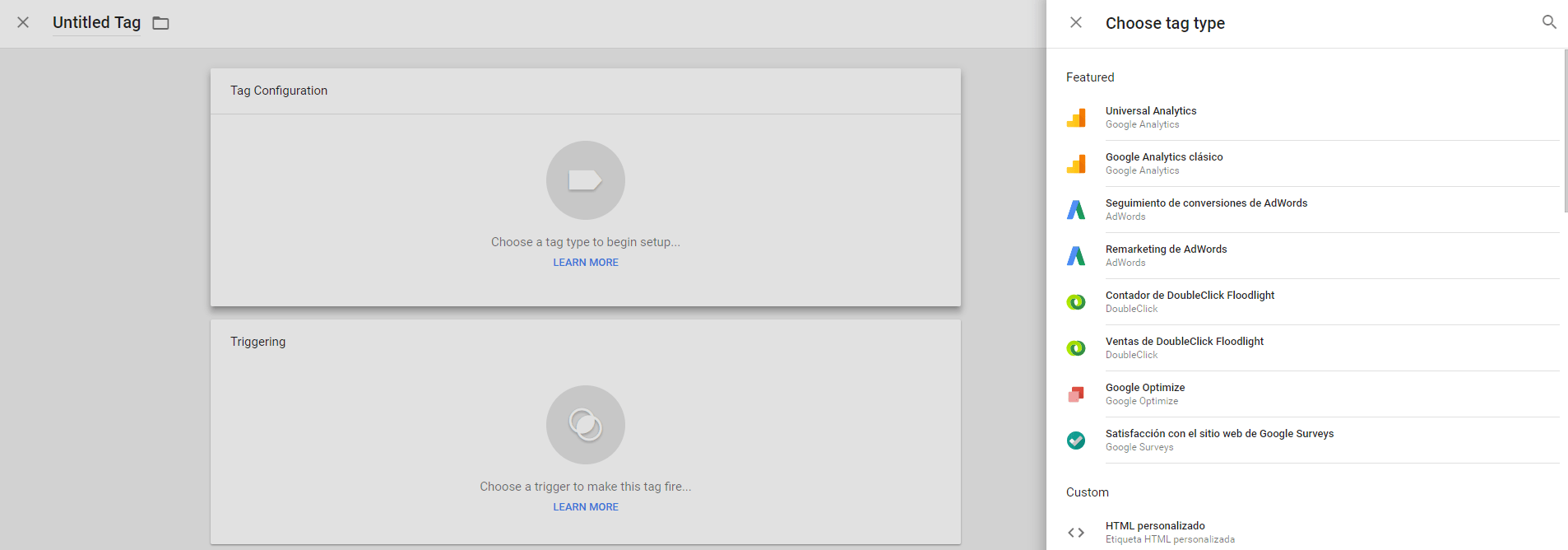Click the Google Analytics clásico icon
The height and width of the screenshot is (550, 1568).
[1076, 164]
